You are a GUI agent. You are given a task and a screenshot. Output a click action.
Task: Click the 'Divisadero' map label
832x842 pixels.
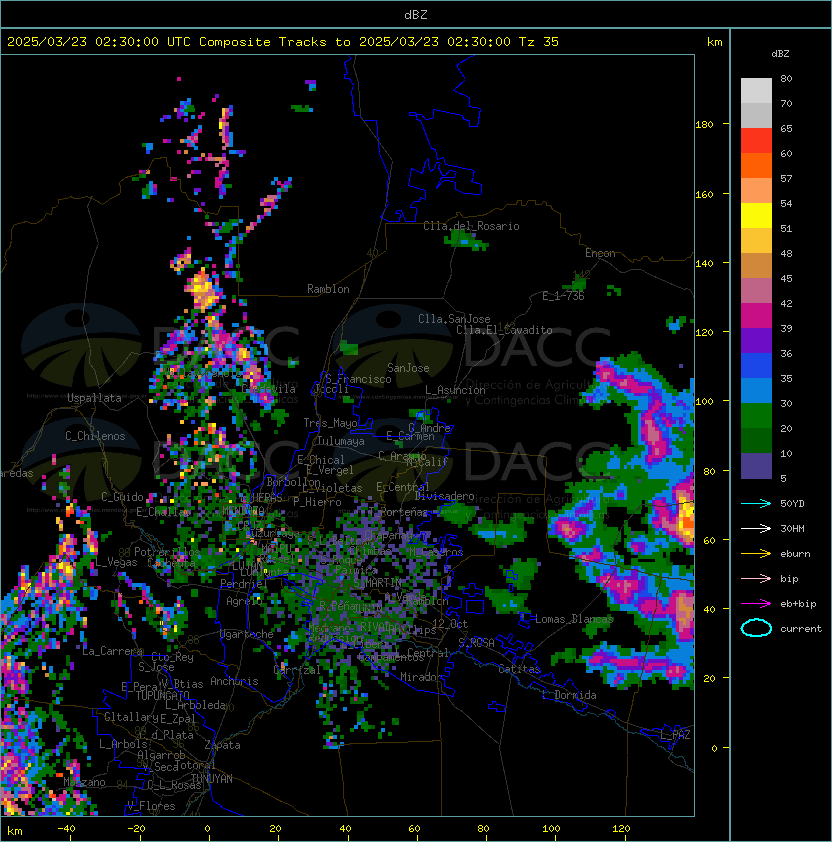coord(444,496)
